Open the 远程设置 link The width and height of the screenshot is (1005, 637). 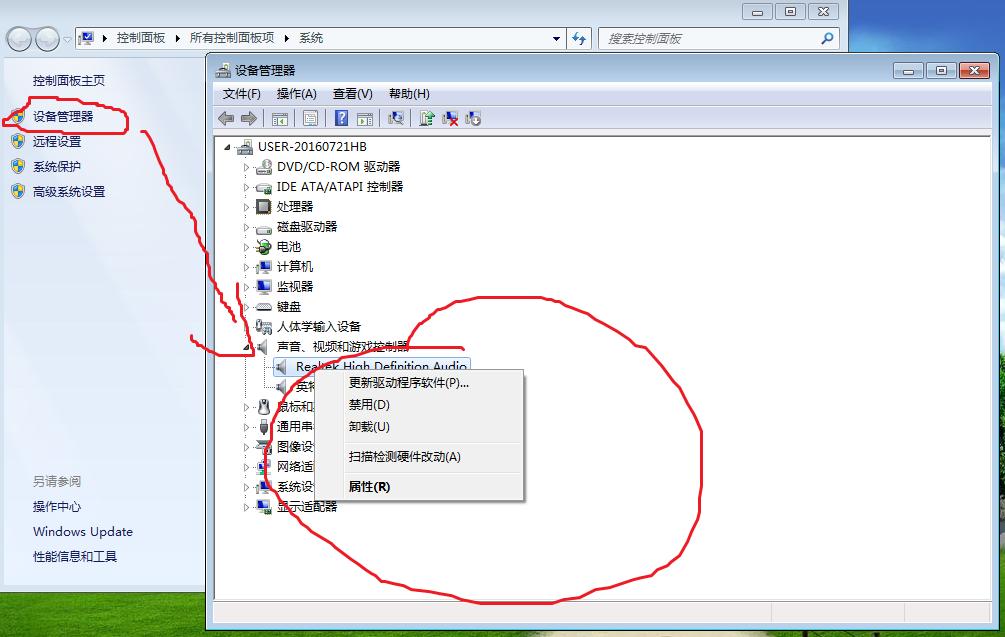coord(57,142)
